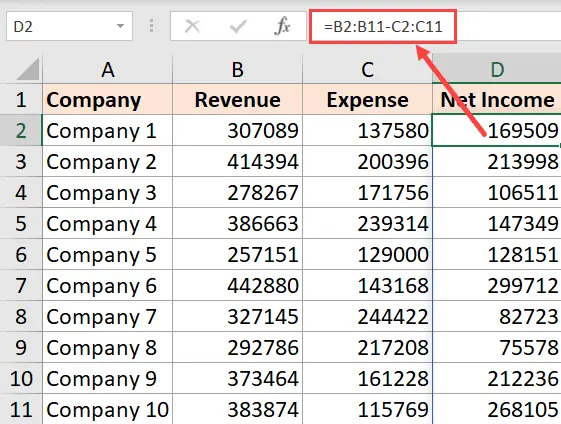Click inside the formula bar text =B2:B11-C2:C11
The width and height of the screenshot is (561, 424).
tap(383, 27)
